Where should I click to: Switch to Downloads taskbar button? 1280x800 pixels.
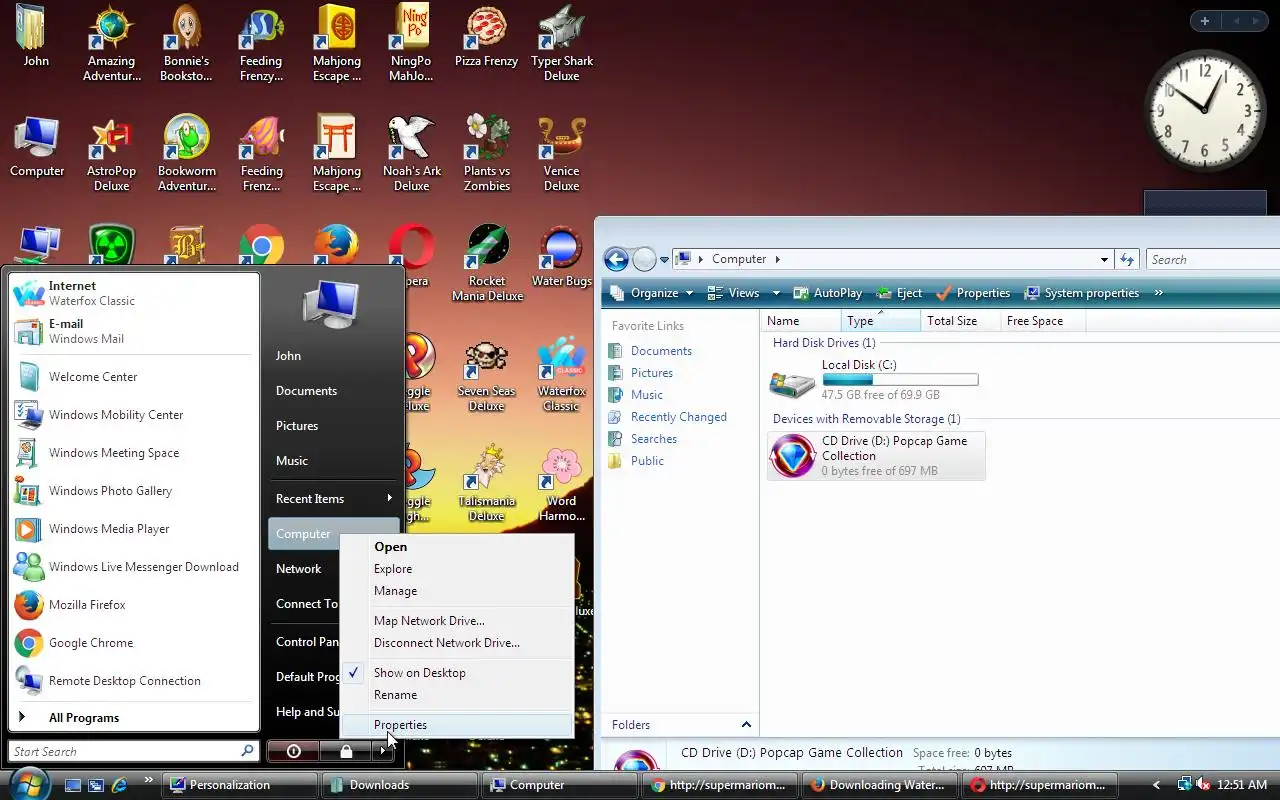(x=398, y=785)
